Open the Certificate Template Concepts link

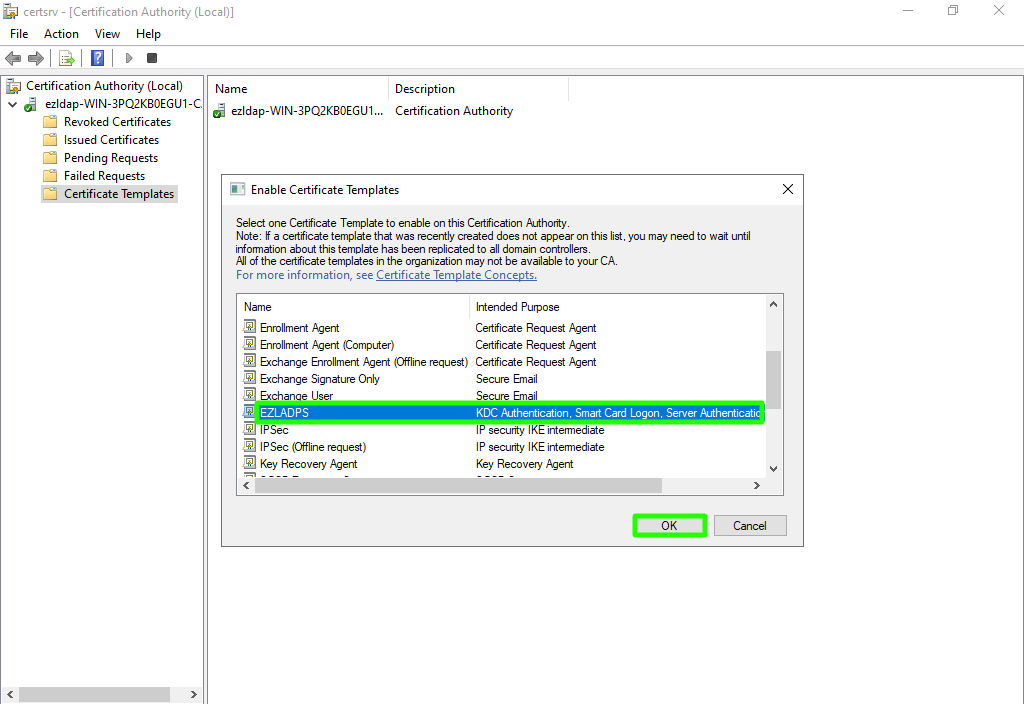tap(456, 275)
